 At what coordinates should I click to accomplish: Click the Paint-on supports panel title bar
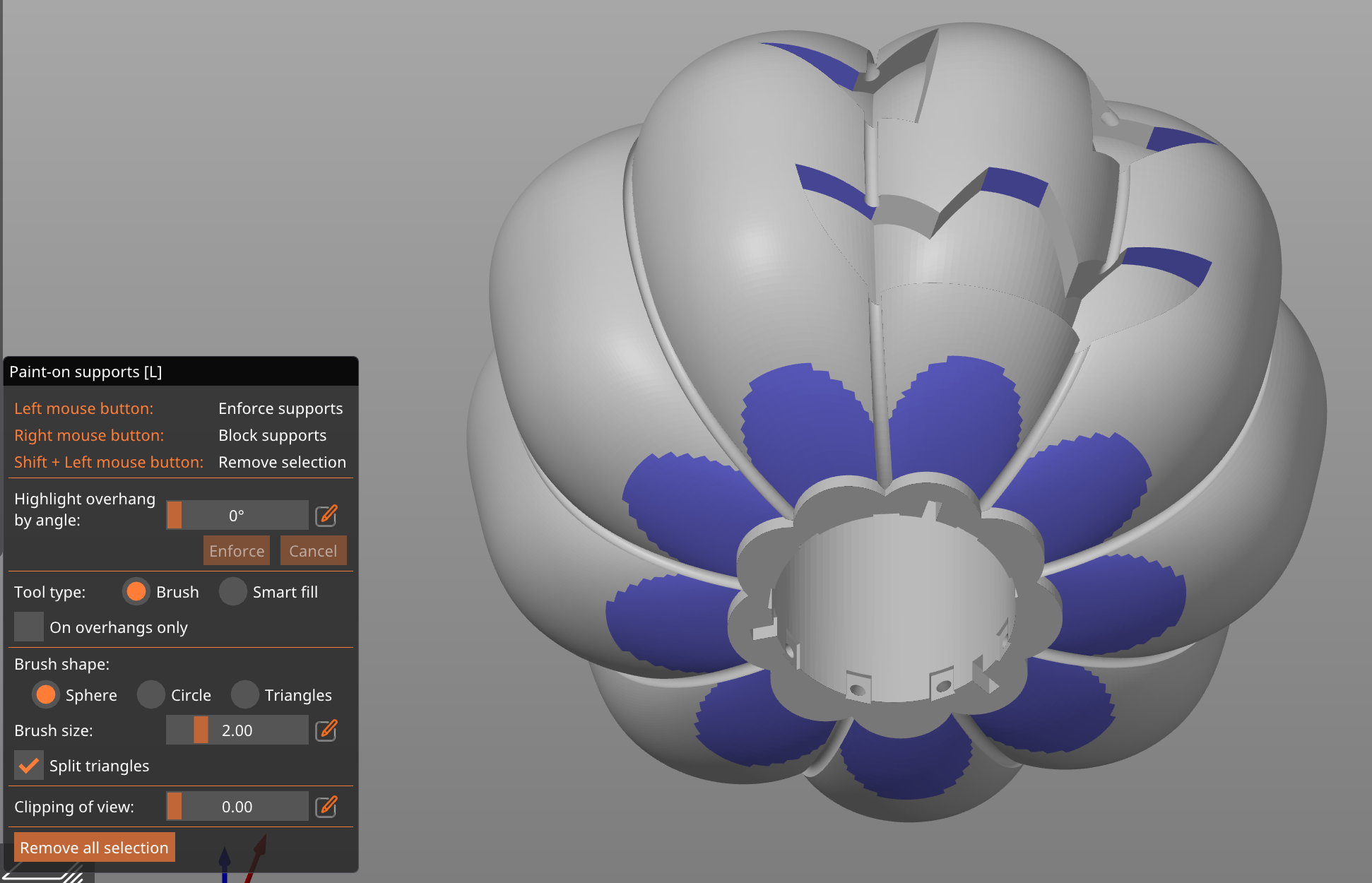[x=180, y=372]
